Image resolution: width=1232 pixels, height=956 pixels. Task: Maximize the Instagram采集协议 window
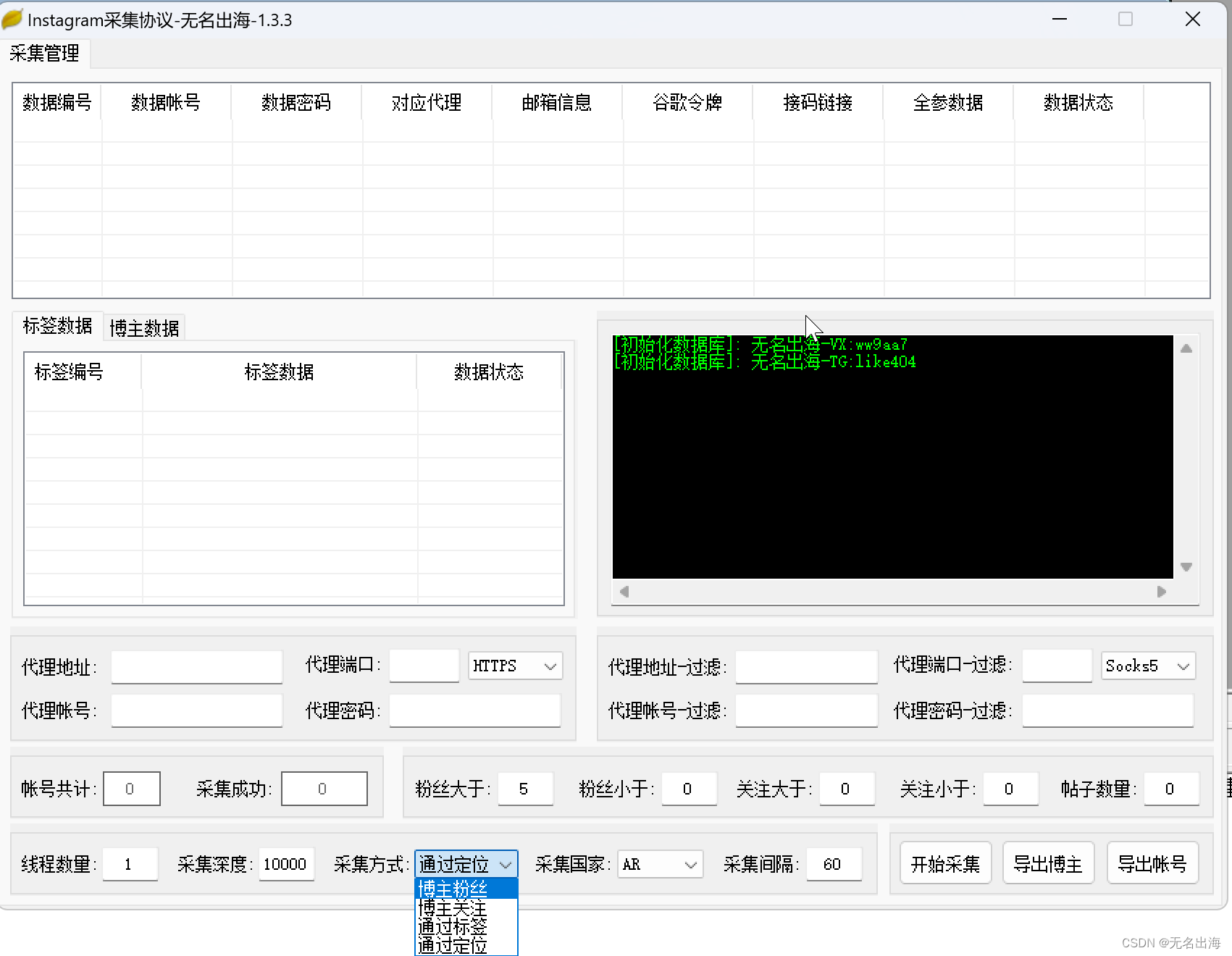pyautogui.click(x=1126, y=19)
